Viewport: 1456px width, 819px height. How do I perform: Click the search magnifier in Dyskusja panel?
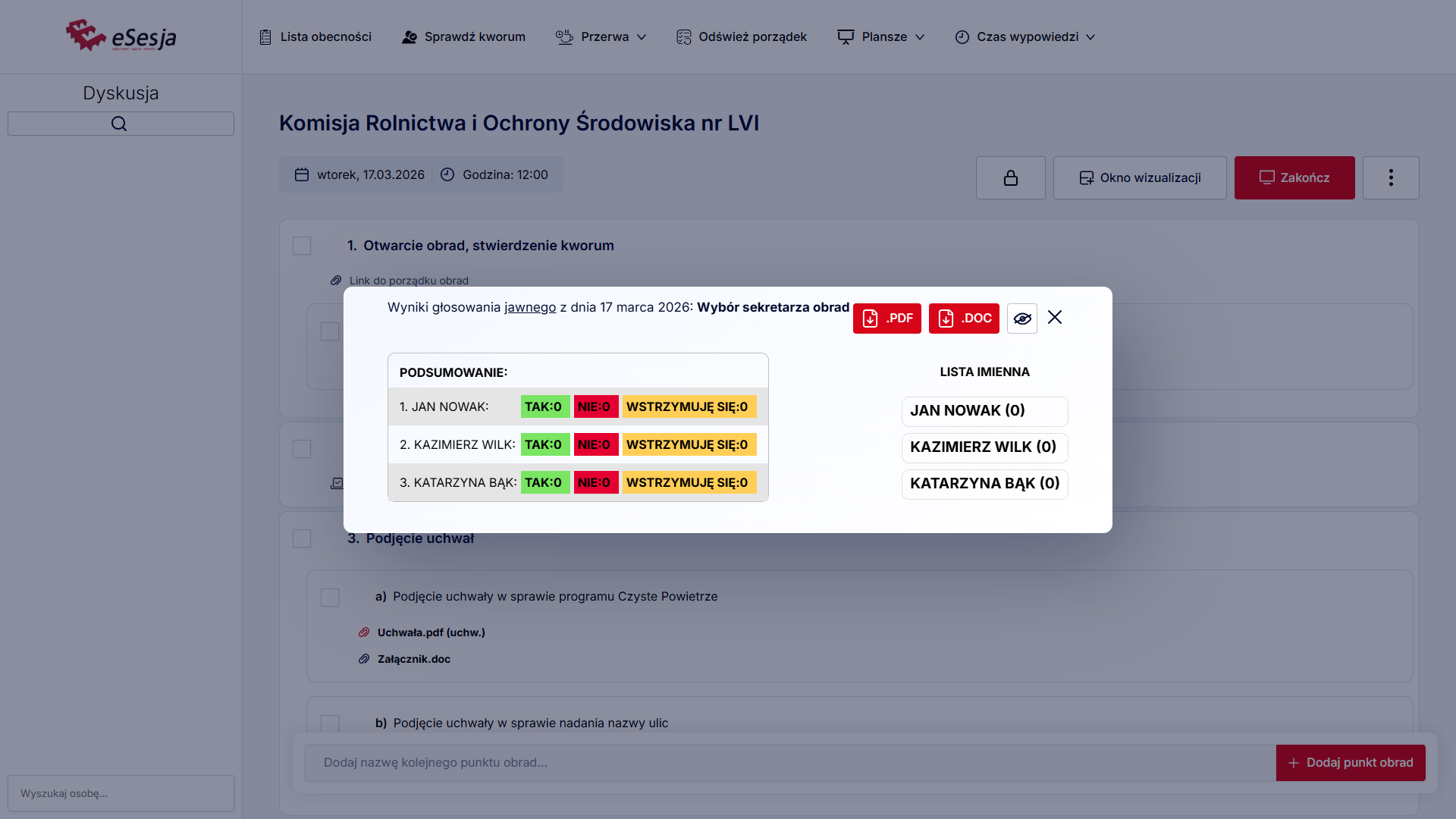(x=120, y=124)
